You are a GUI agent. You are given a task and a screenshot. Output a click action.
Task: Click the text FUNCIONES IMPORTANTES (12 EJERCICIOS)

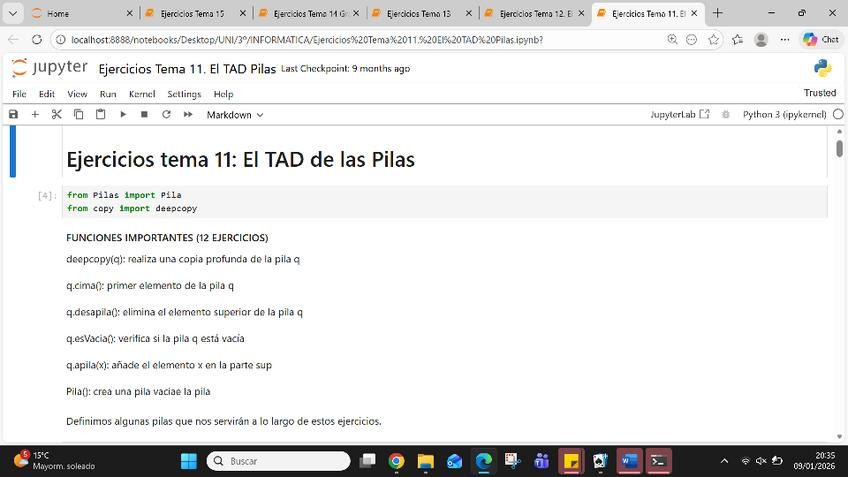pyautogui.click(x=167, y=237)
